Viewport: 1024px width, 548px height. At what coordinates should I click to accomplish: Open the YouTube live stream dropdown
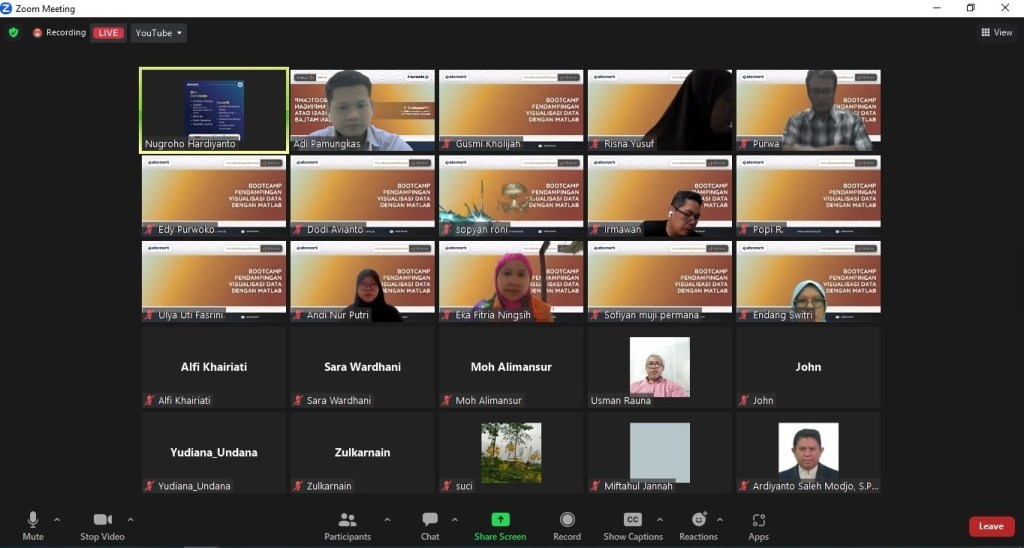159,33
